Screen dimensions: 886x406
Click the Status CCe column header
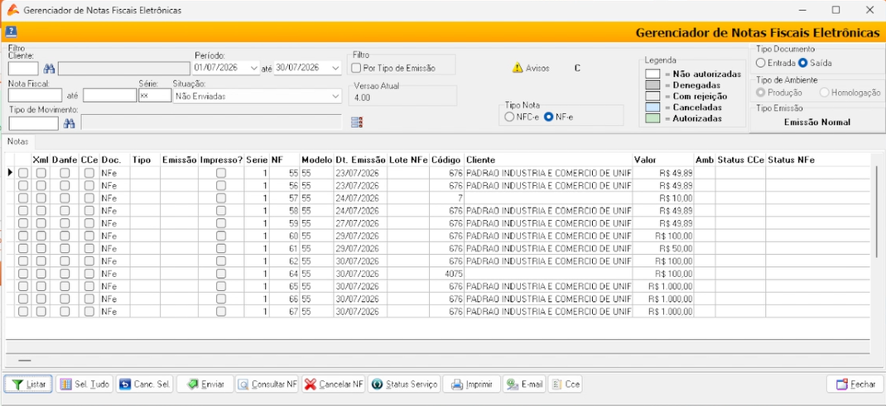(741, 160)
